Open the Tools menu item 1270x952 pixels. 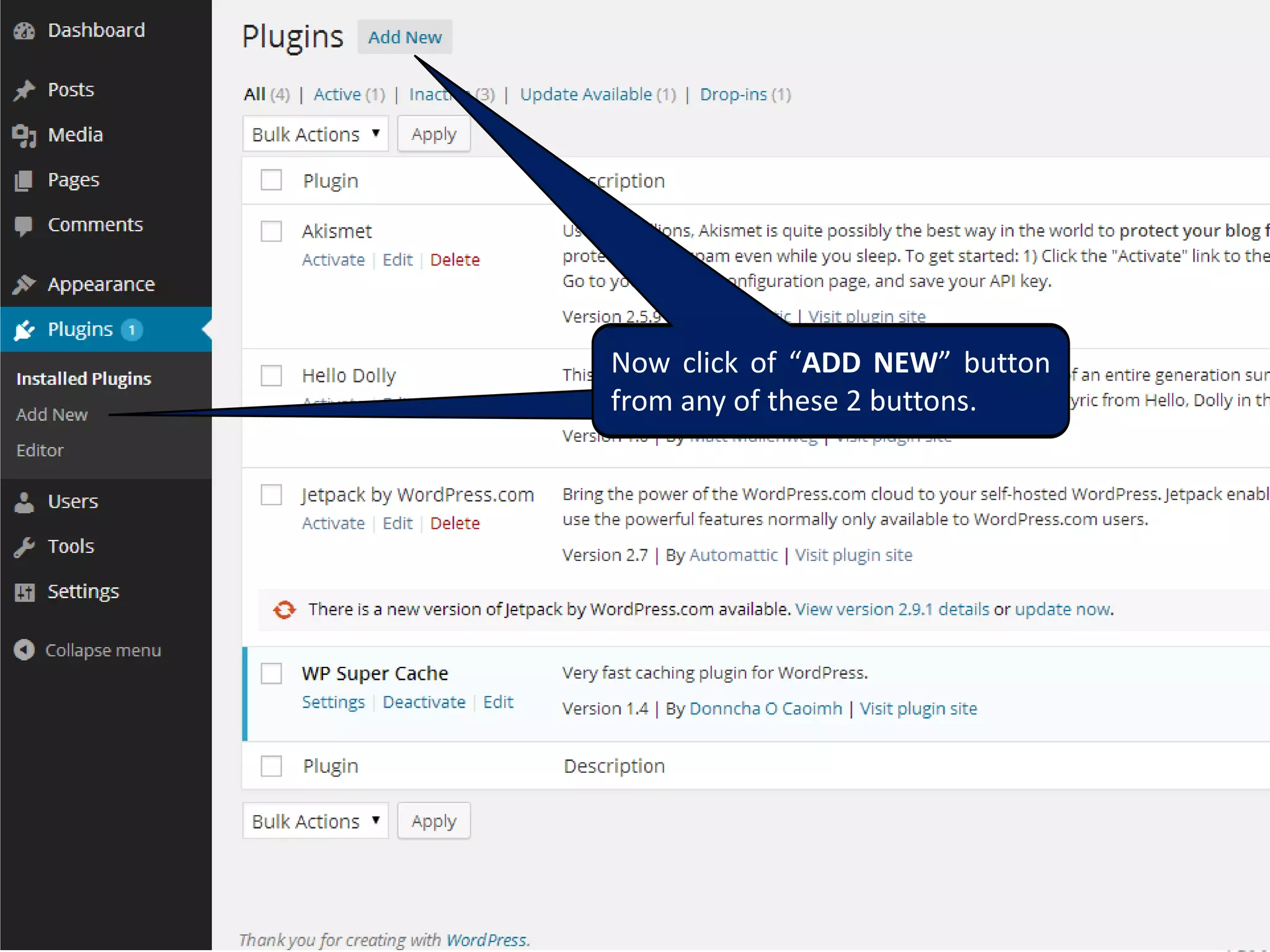coord(71,547)
